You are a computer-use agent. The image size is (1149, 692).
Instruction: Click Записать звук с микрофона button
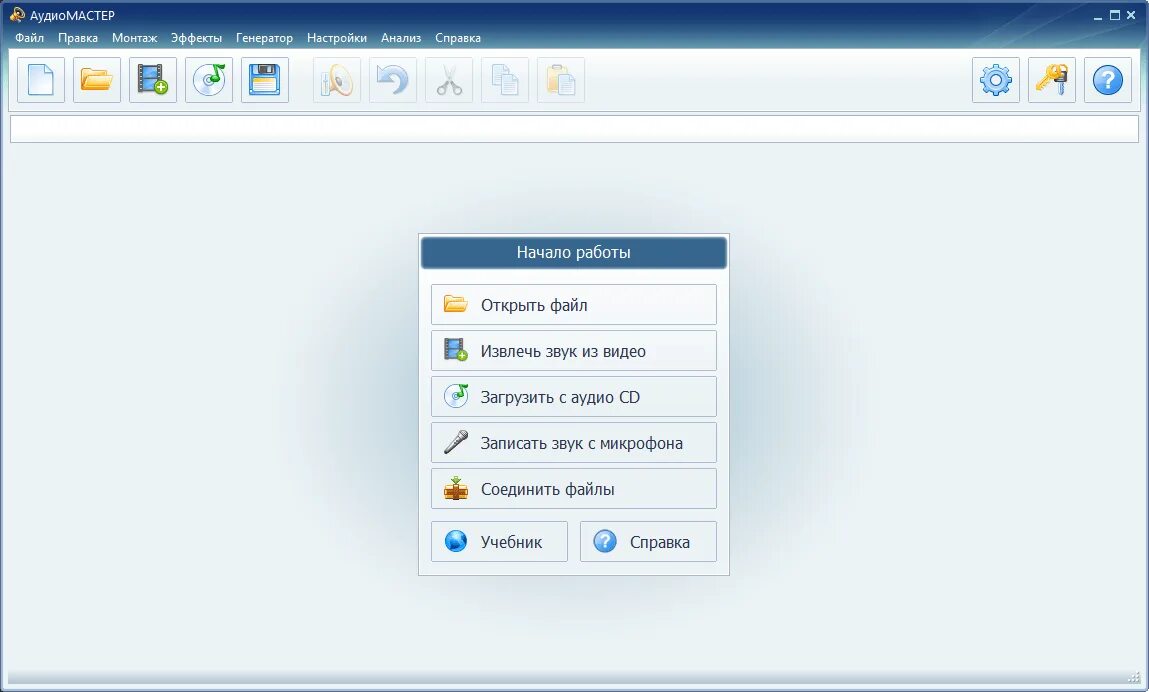[x=574, y=443]
